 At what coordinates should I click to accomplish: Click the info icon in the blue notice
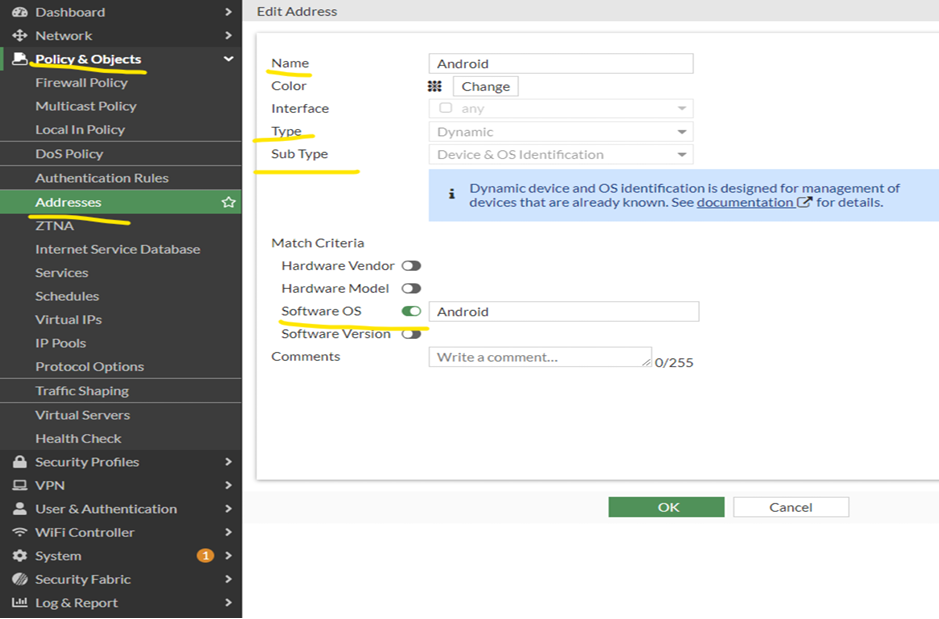(452, 194)
